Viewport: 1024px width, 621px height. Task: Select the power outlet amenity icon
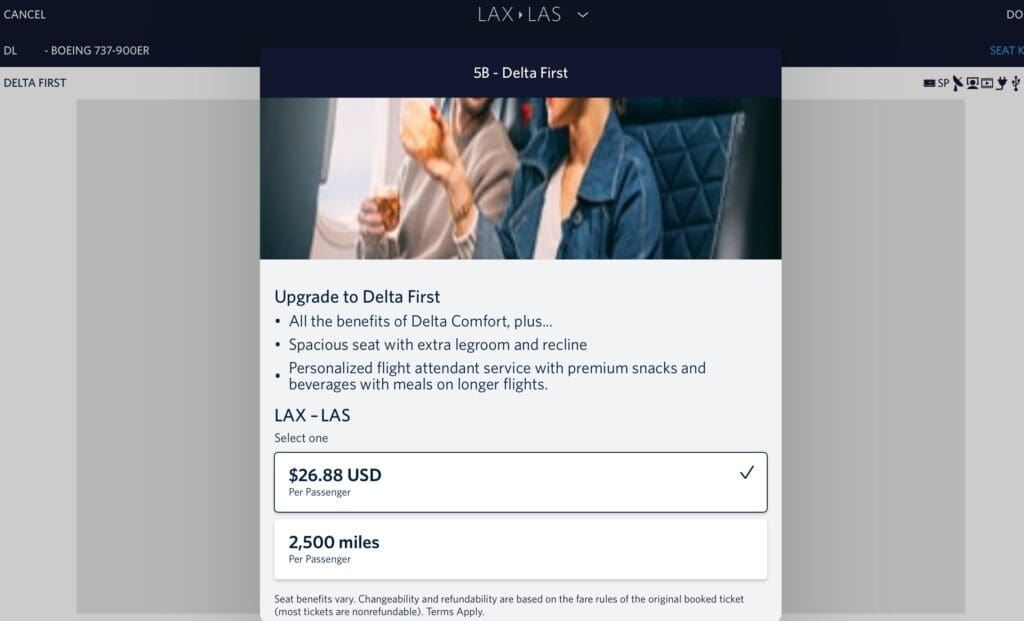pos(1000,83)
